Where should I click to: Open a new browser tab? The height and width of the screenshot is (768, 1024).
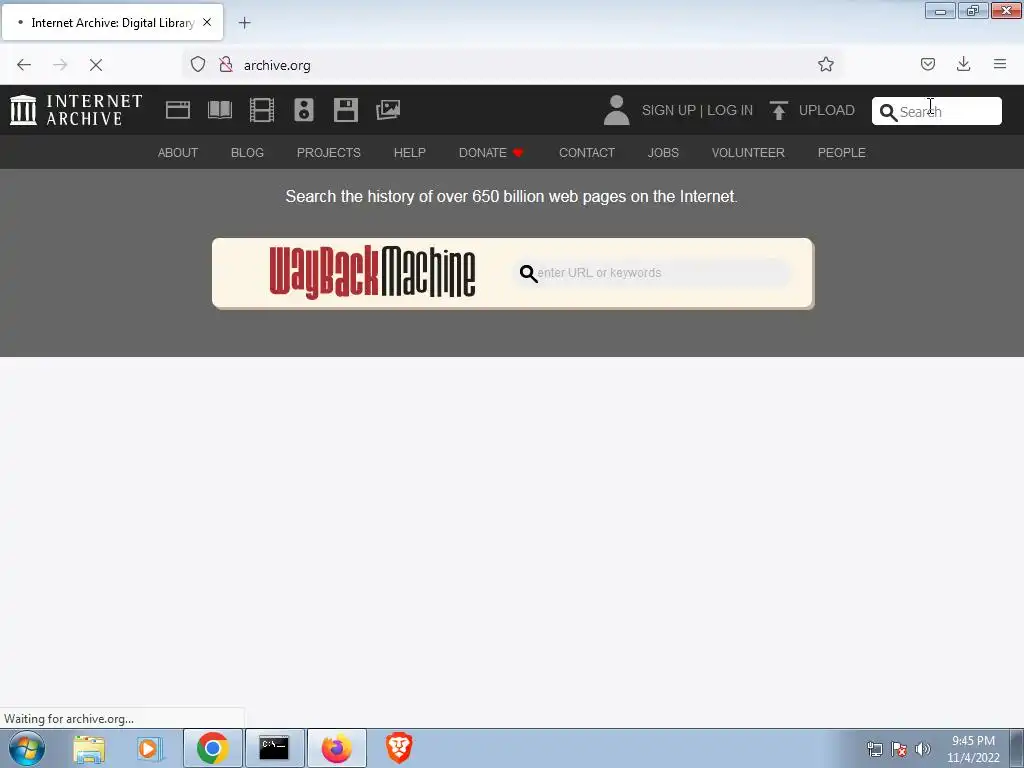(x=244, y=23)
